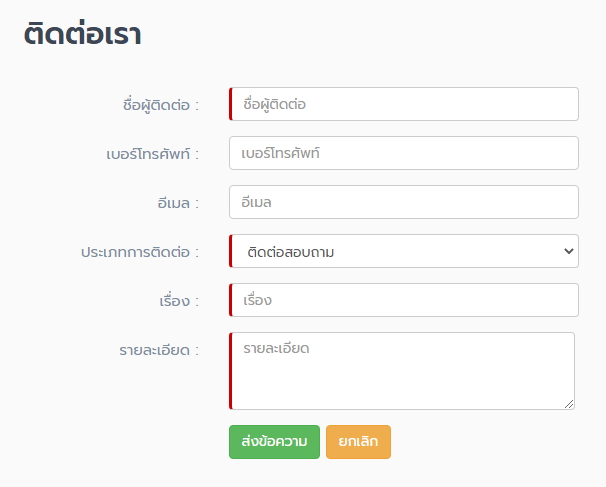Image resolution: width=606 pixels, height=487 pixels.
Task: Focus the เบอร์โทรศัพท์ phone number field
Action: click(x=404, y=153)
